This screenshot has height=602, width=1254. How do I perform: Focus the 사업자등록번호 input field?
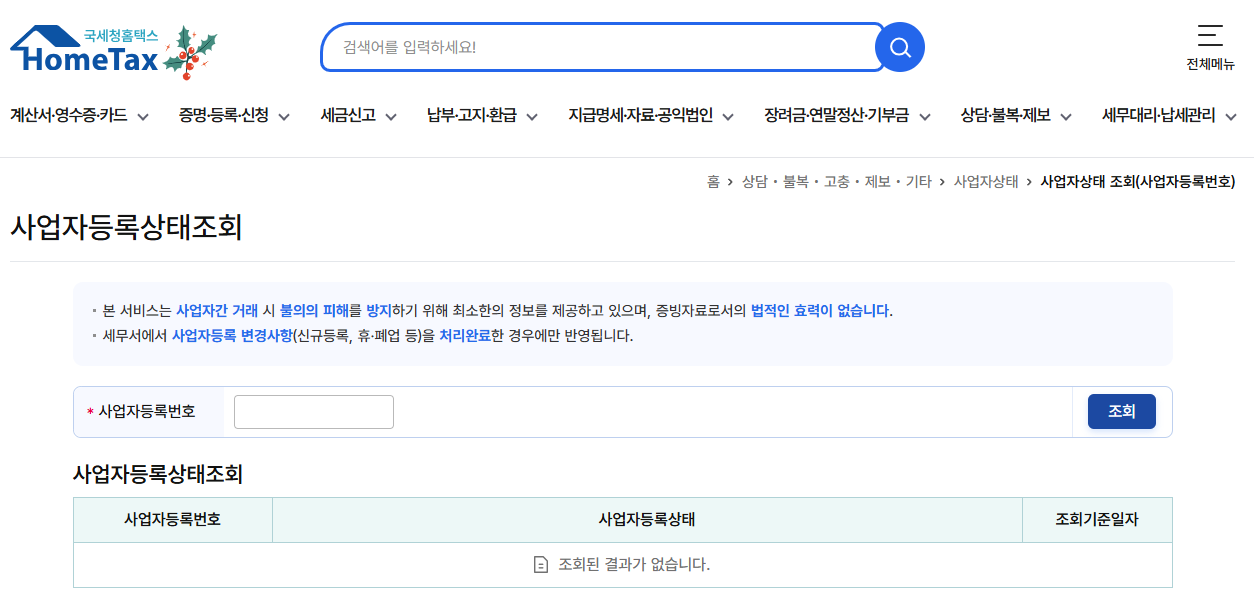[x=314, y=412]
